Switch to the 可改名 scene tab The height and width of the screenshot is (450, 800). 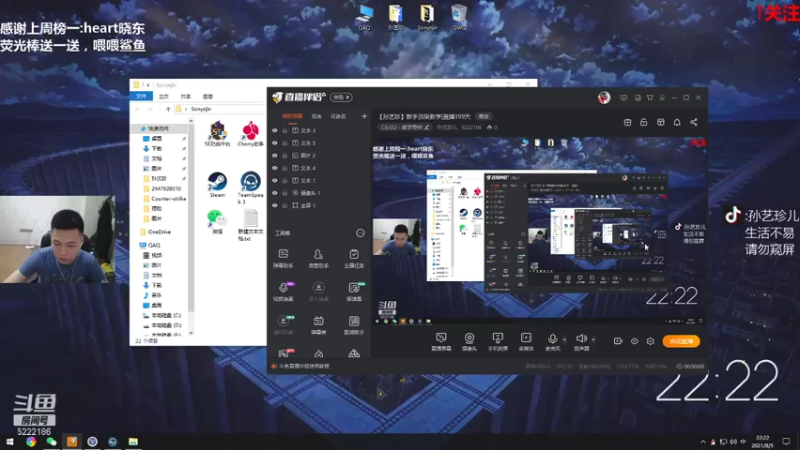tap(338, 116)
